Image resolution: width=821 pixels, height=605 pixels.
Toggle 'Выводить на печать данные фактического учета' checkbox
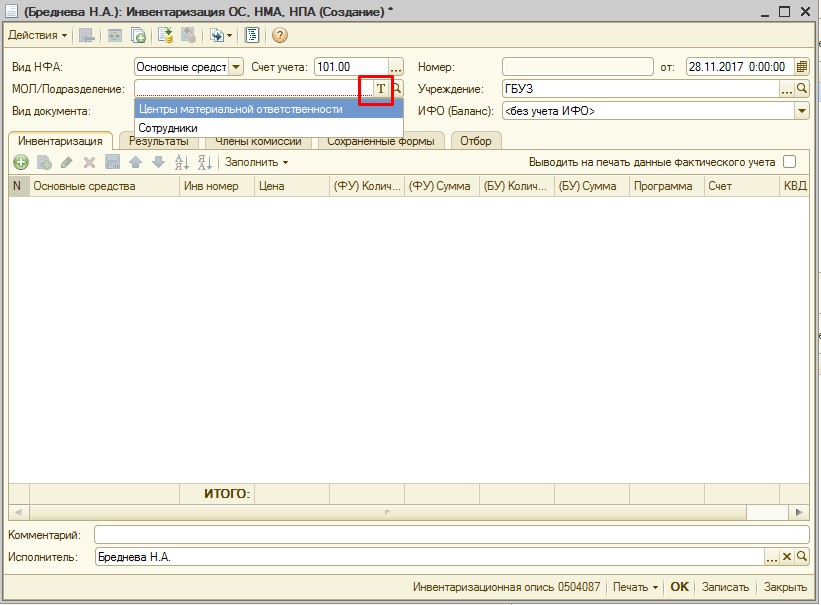(790, 162)
